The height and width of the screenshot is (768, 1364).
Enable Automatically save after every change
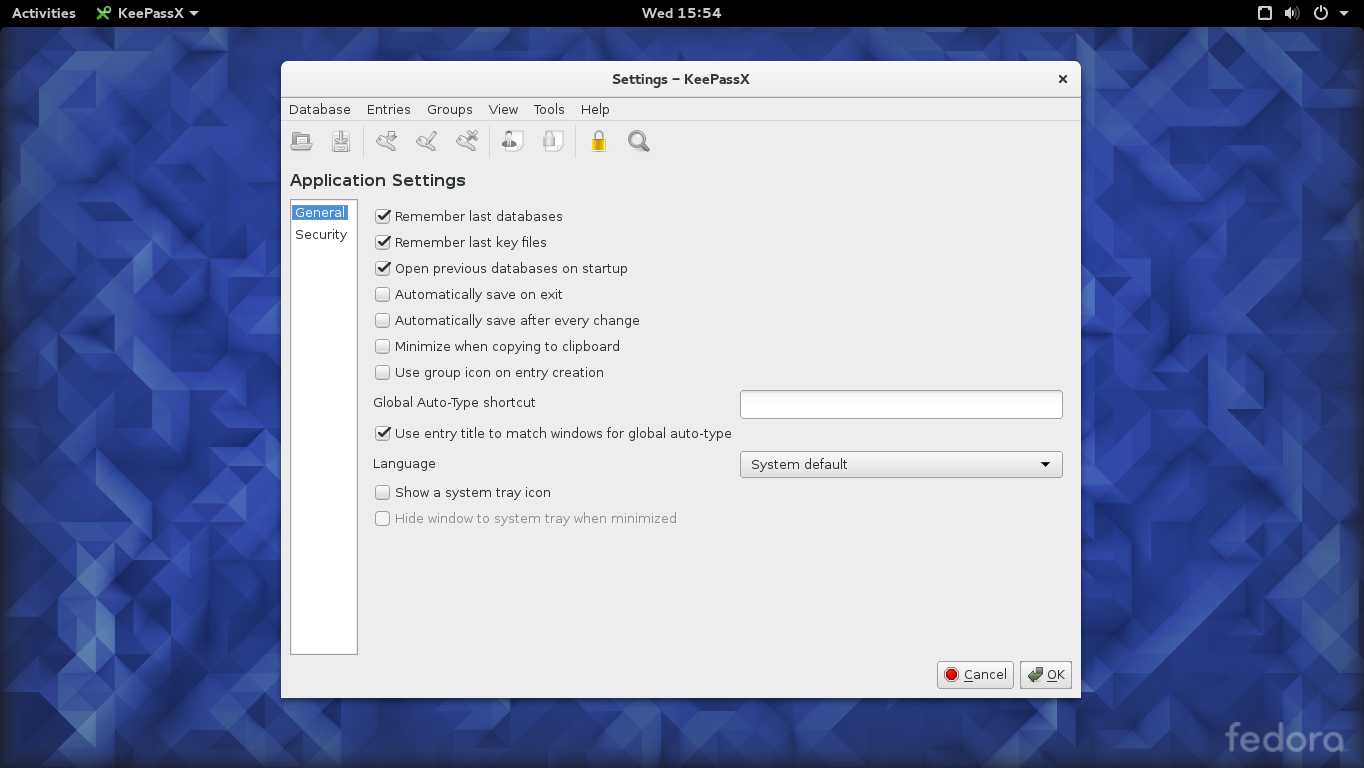pyautogui.click(x=382, y=320)
